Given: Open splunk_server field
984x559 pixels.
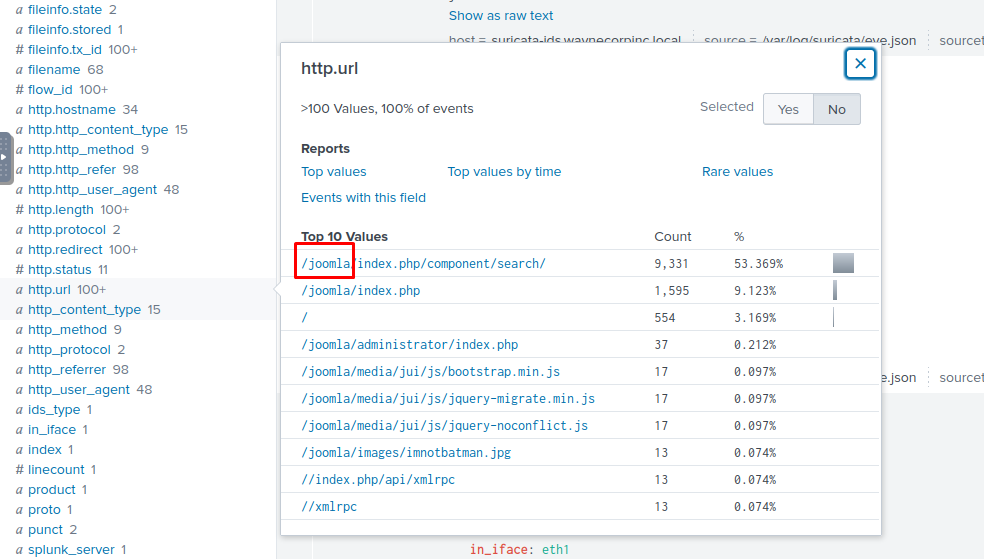Looking at the screenshot, I should (x=71, y=550).
